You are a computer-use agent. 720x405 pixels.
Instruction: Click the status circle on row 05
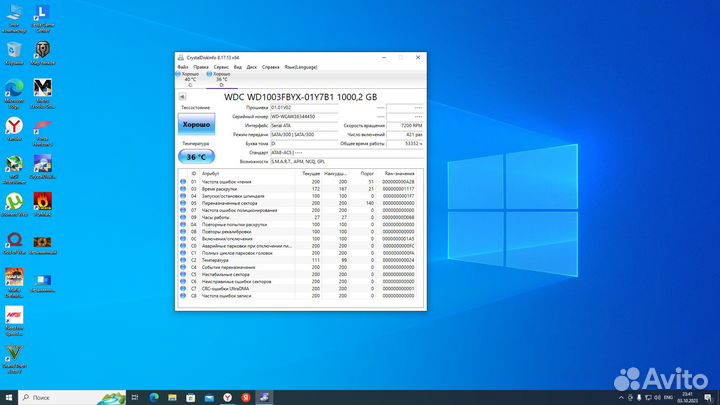[x=183, y=203]
